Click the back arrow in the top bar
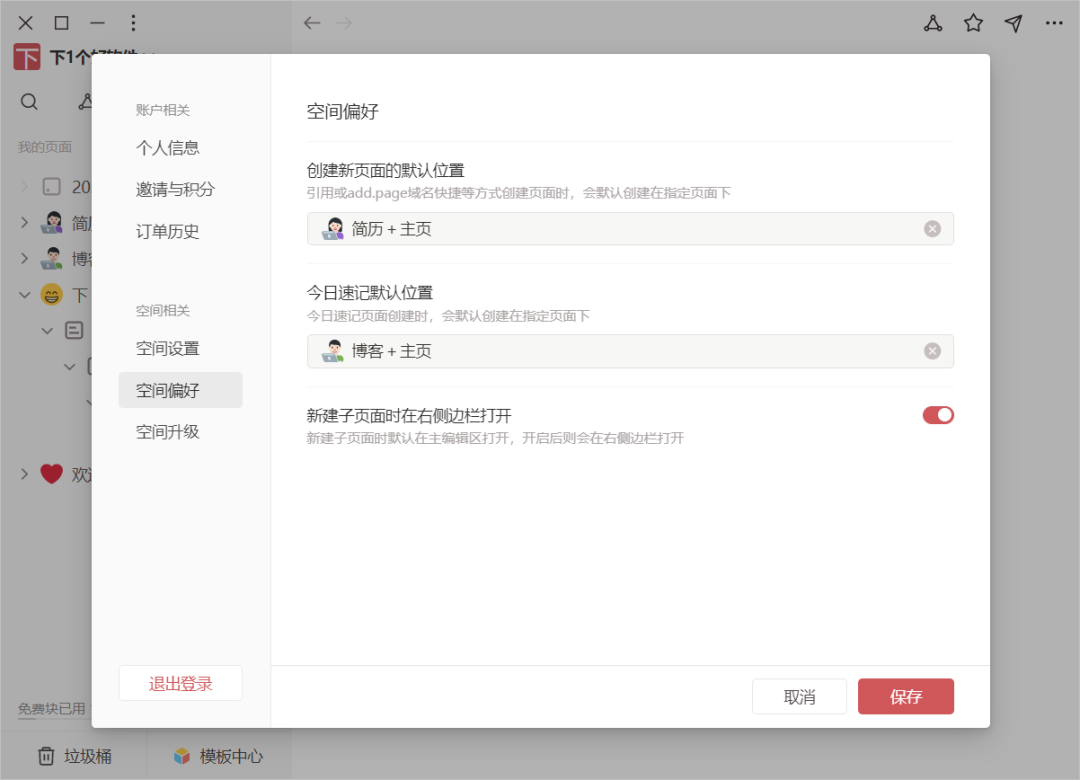 pyautogui.click(x=310, y=22)
